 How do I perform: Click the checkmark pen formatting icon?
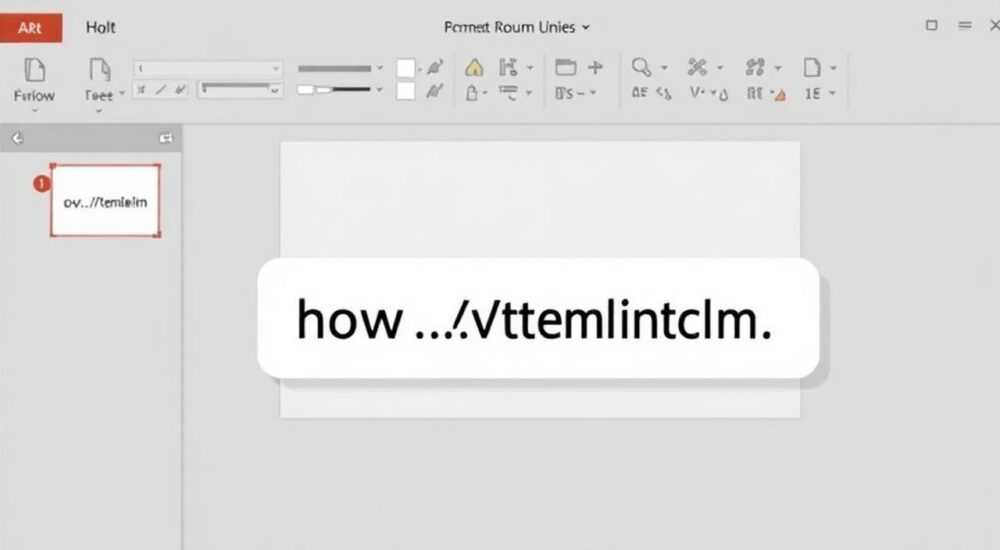tap(181, 90)
